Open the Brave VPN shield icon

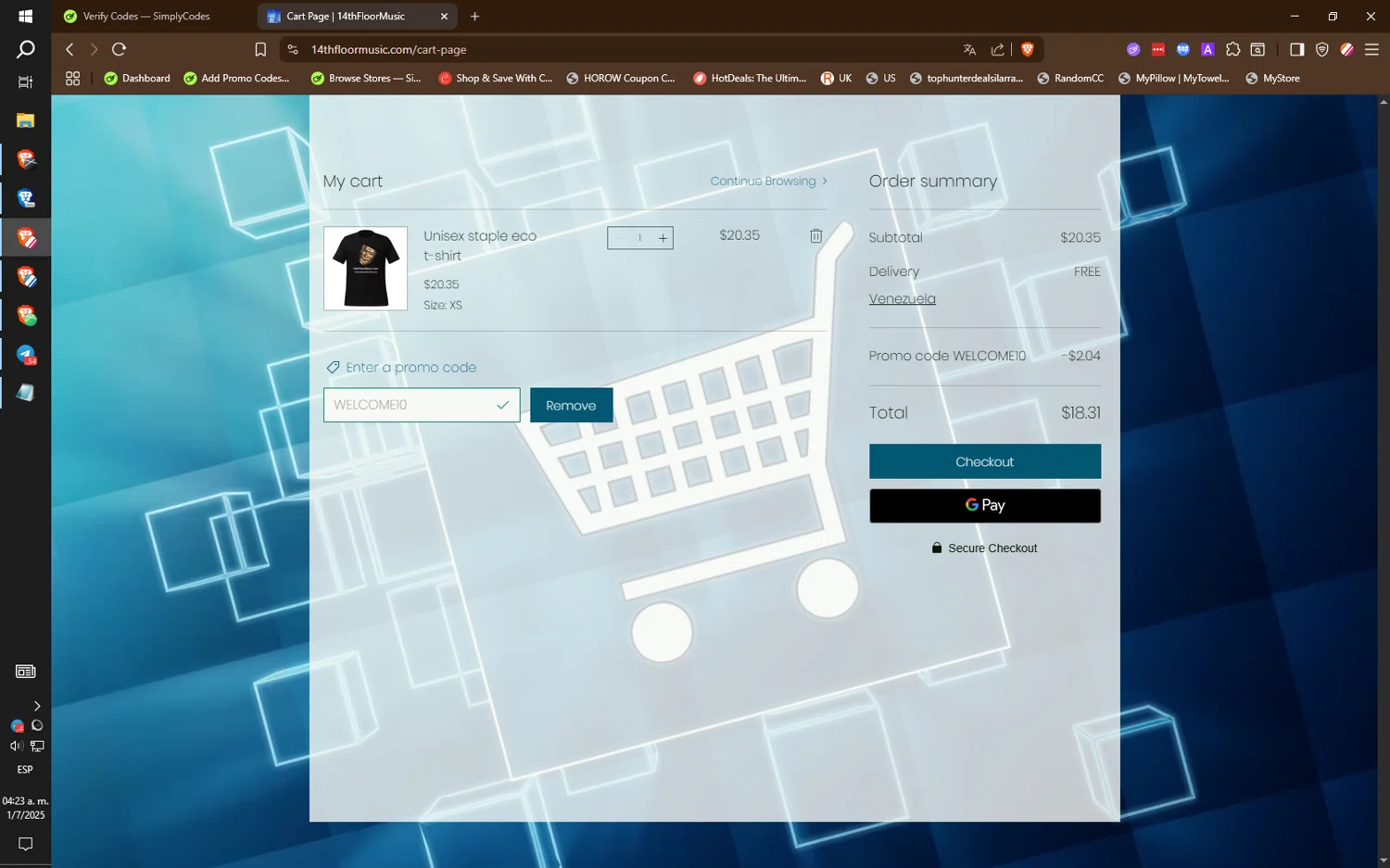click(x=1322, y=49)
